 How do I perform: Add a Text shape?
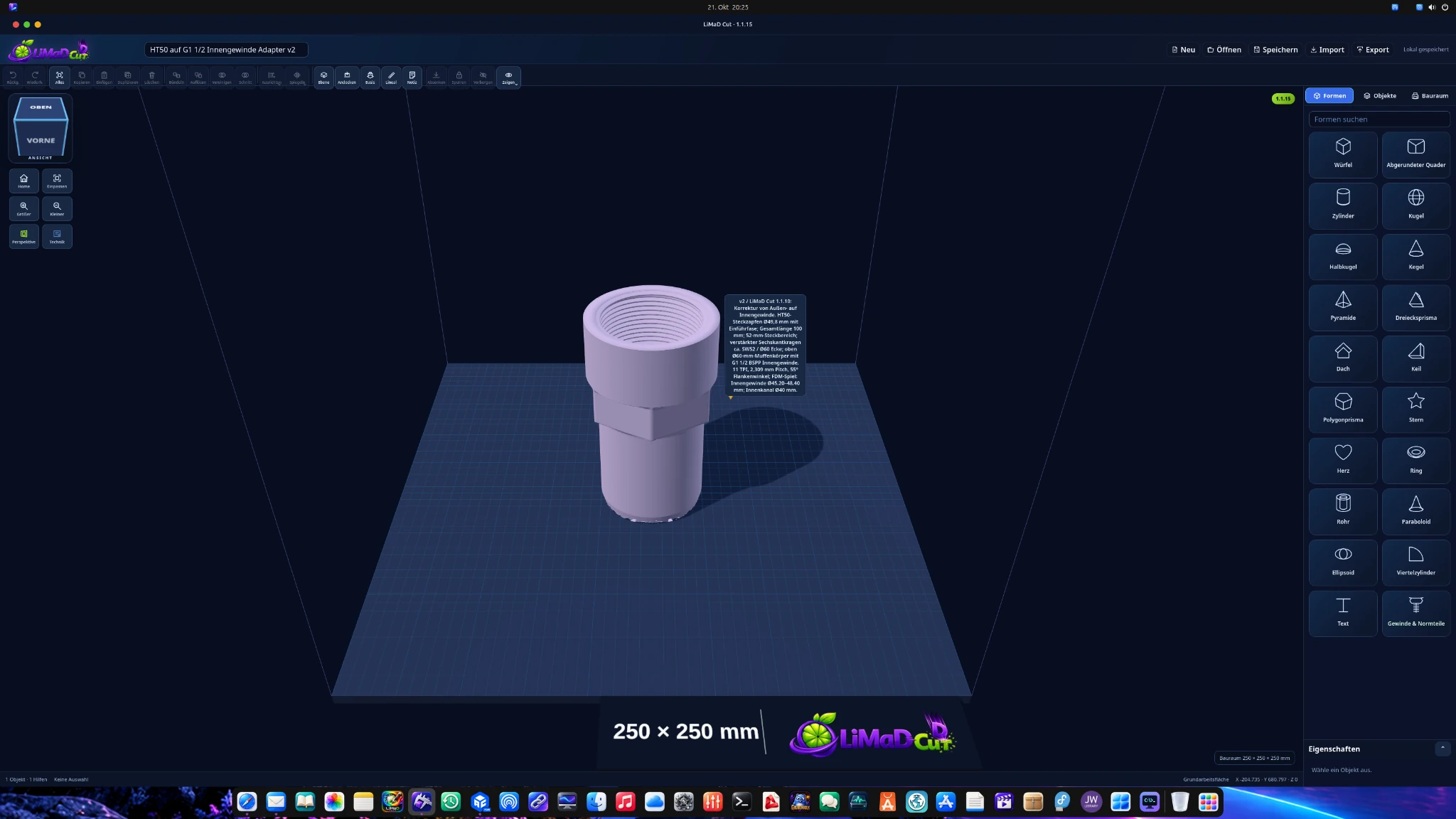click(x=1343, y=614)
